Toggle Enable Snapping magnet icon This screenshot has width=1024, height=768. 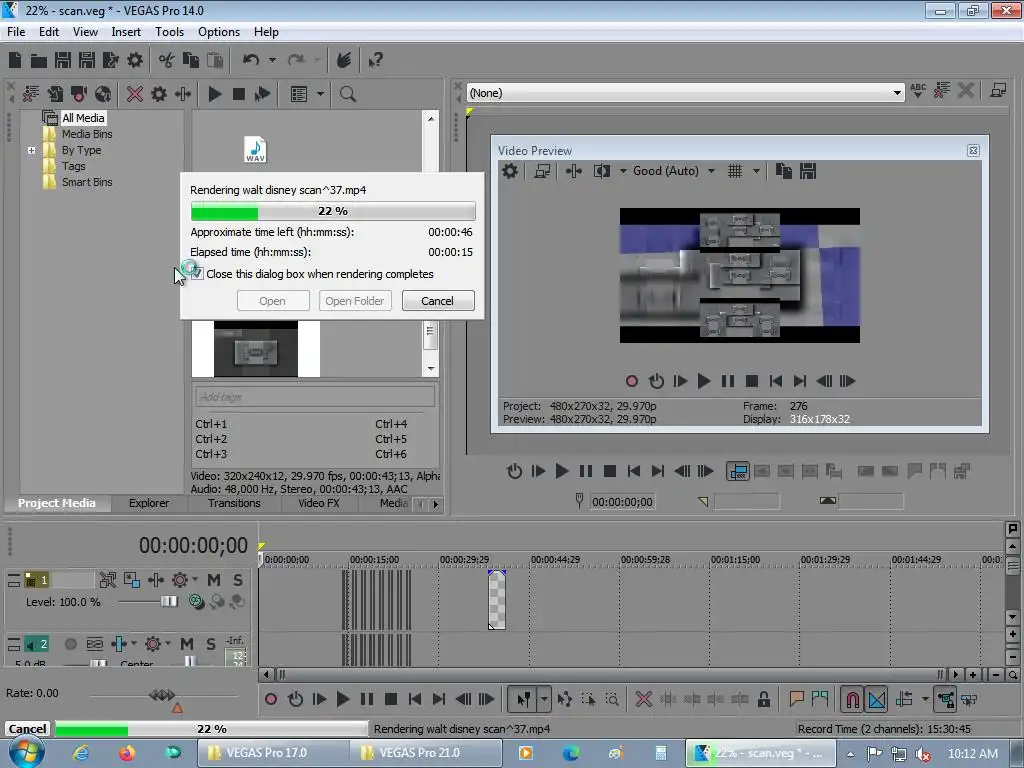point(852,699)
